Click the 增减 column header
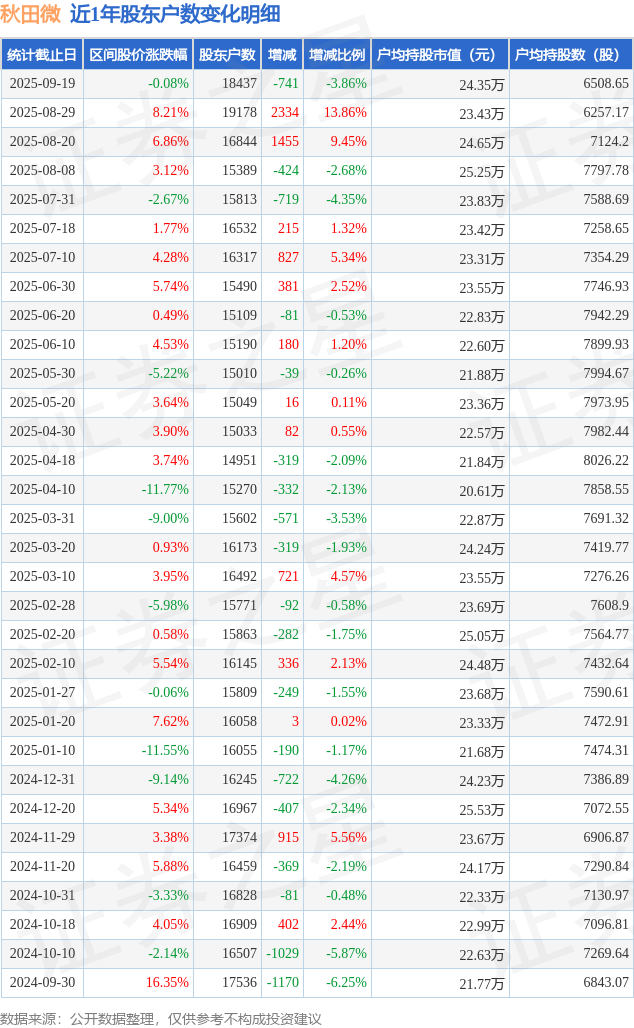Viewport: 634px width, 1028px height. pyautogui.click(x=283, y=55)
